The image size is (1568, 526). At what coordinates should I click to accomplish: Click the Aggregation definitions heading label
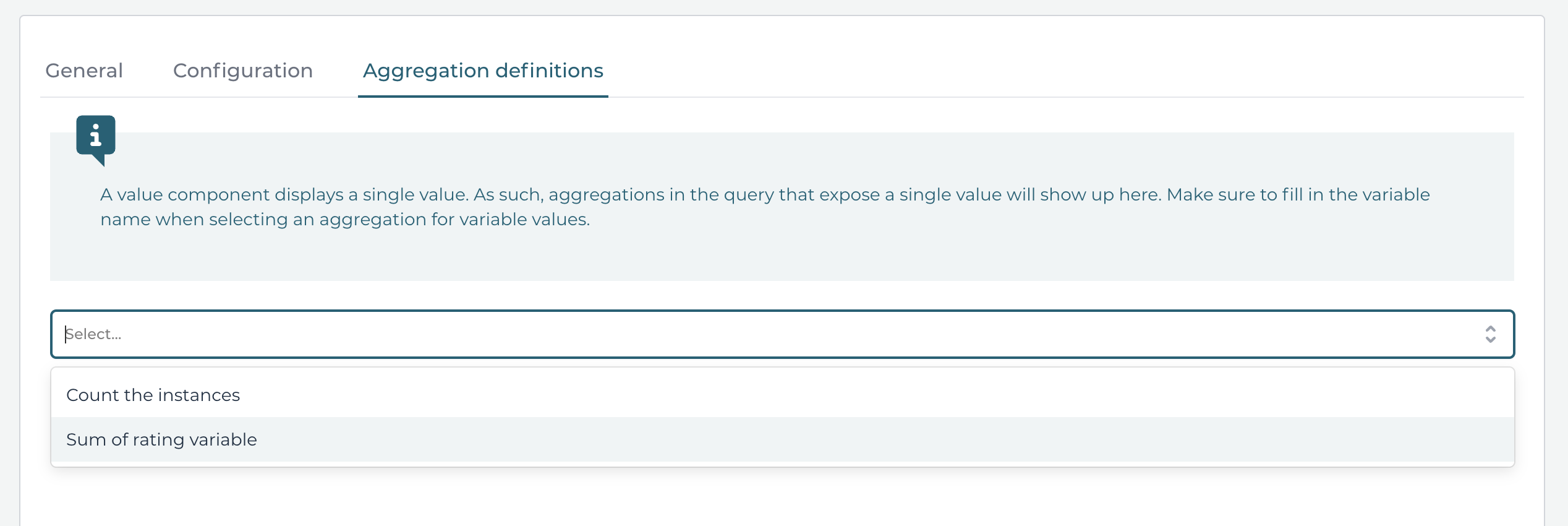coord(483,71)
